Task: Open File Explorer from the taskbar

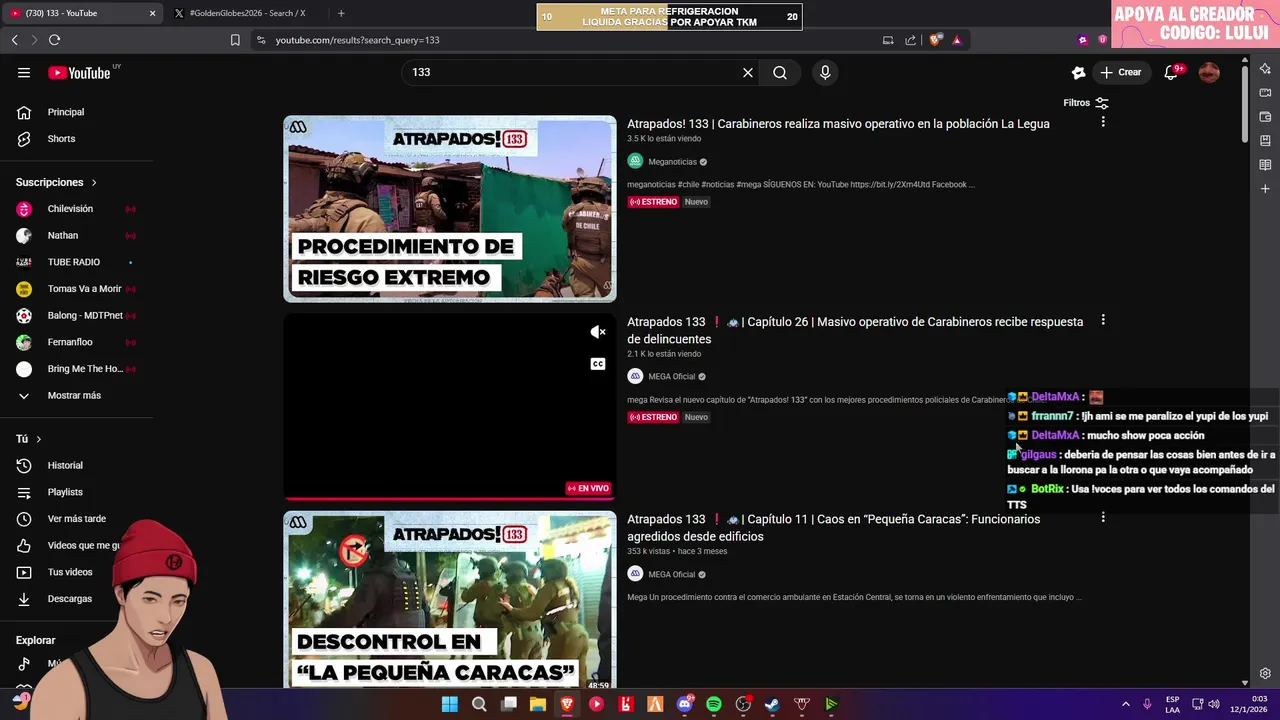Action: point(538,704)
